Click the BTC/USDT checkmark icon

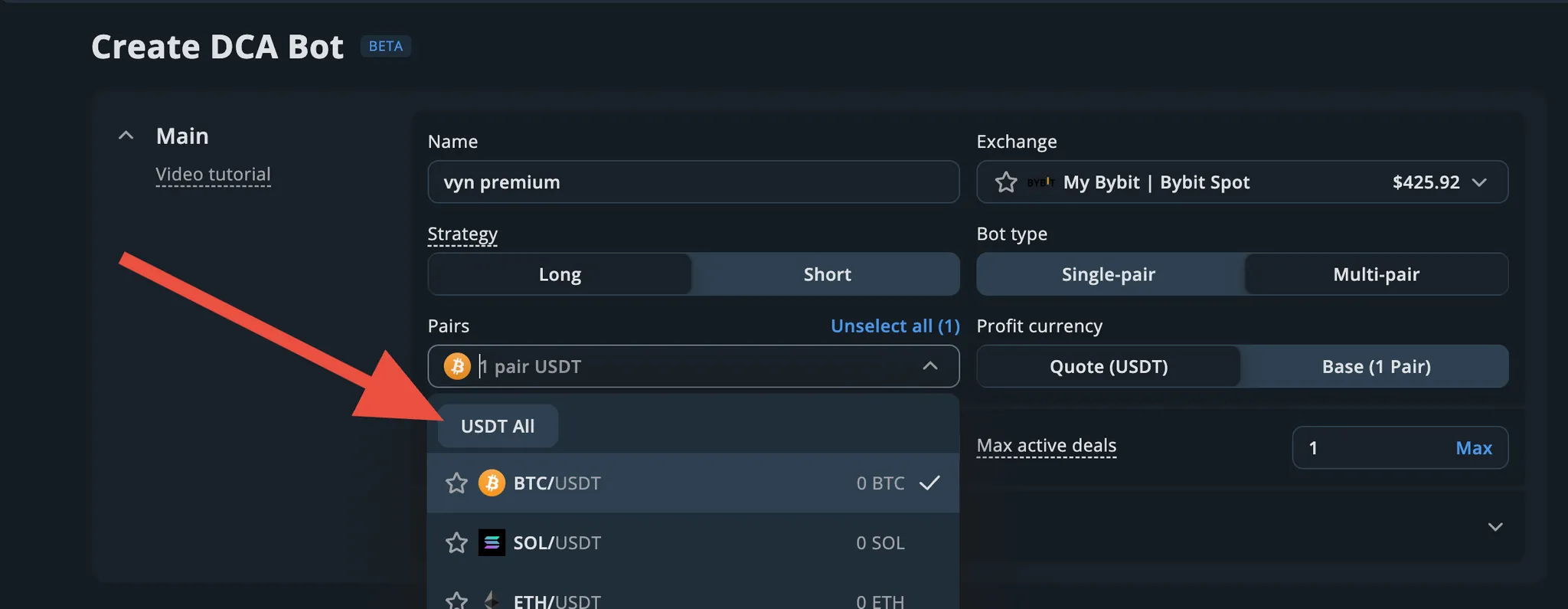point(929,483)
